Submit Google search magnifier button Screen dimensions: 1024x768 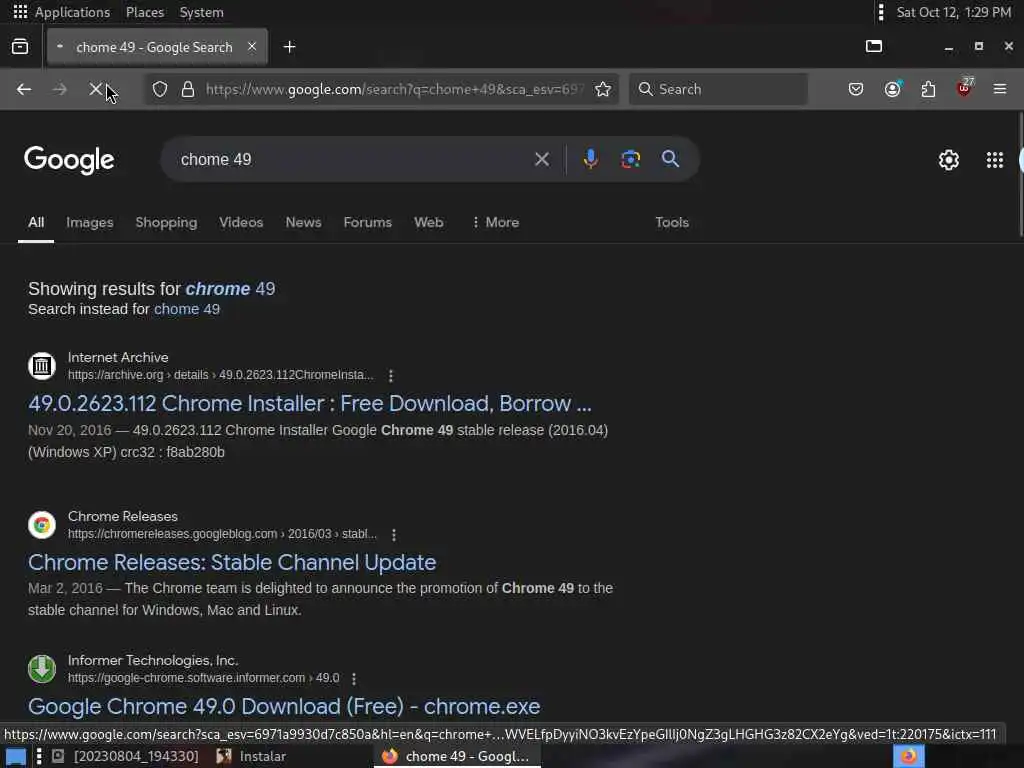click(670, 159)
